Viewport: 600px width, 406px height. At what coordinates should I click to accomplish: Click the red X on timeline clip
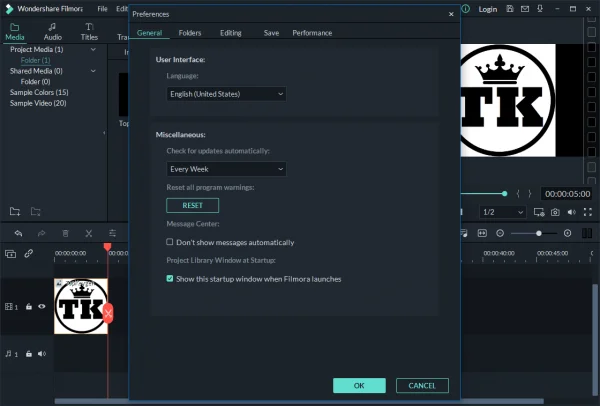pos(108,313)
